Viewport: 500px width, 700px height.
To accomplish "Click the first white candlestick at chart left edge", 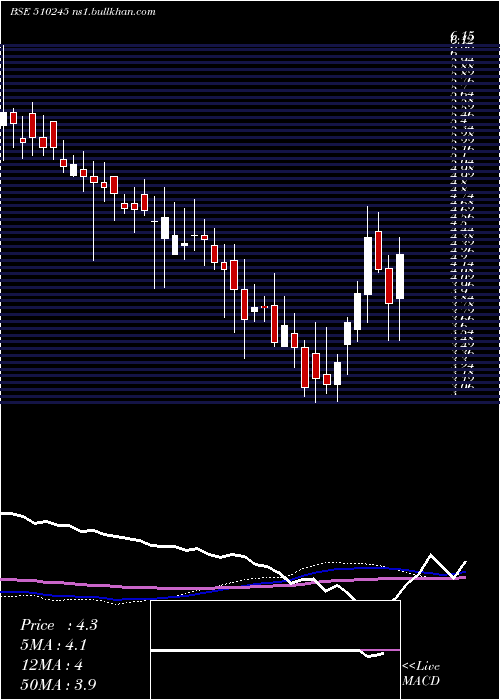I will (x=3, y=119).
